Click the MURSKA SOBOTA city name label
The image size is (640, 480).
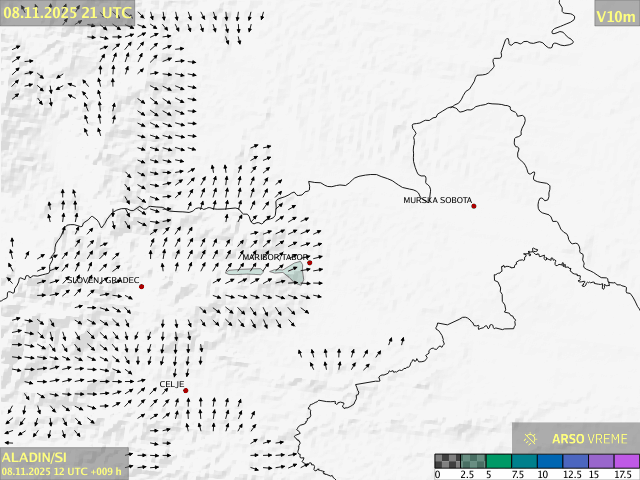tap(437, 200)
